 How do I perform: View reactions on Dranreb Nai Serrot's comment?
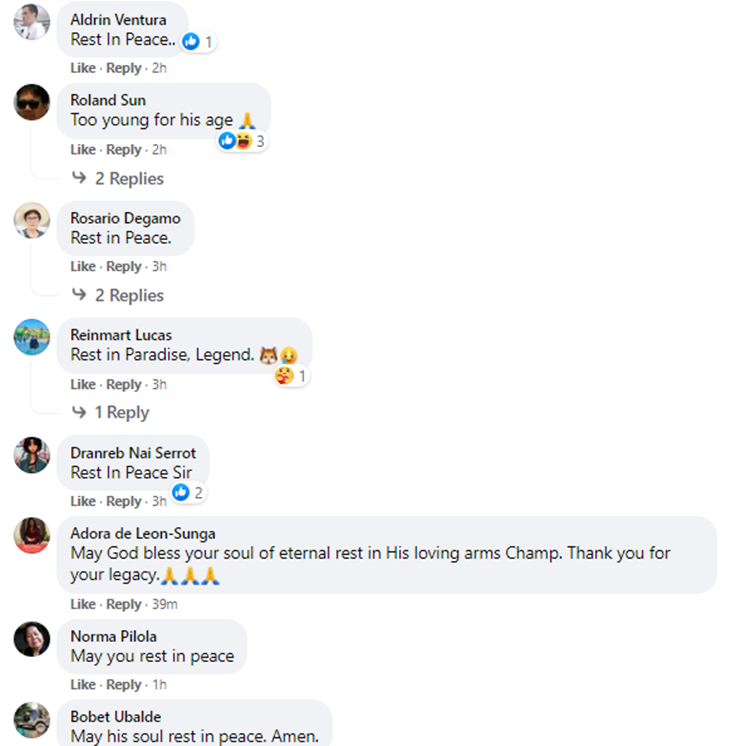click(x=187, y=493)
